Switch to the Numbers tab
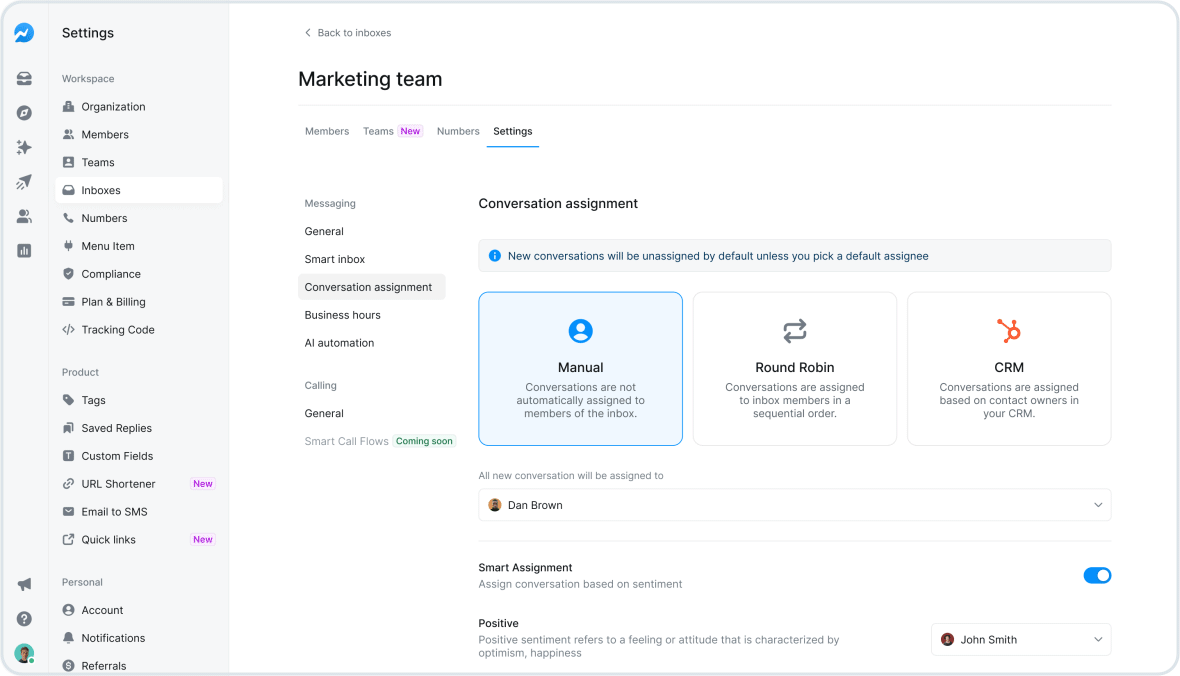The height and width of the screenshot is (676, 1180). point(458,131)
